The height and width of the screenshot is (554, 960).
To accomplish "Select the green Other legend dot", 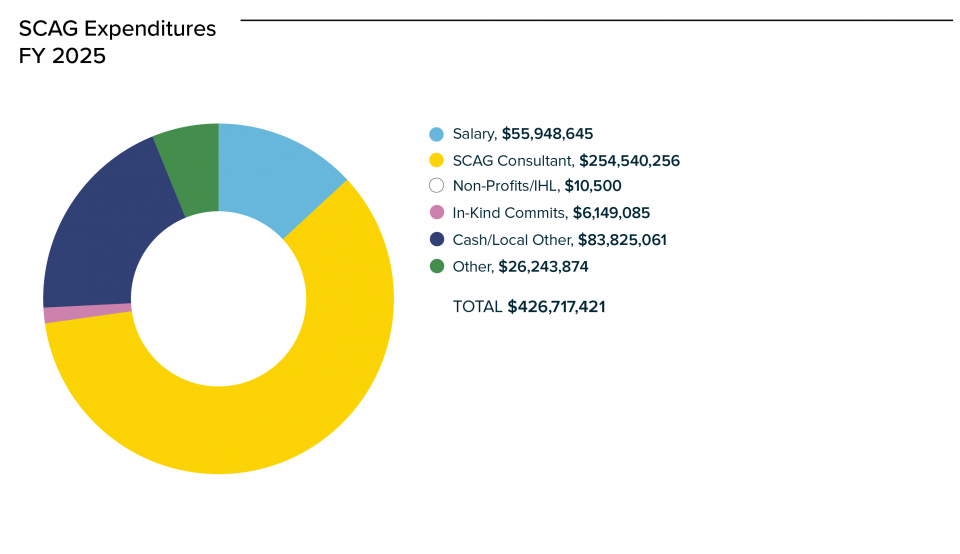I will click(x=436, y=267).
